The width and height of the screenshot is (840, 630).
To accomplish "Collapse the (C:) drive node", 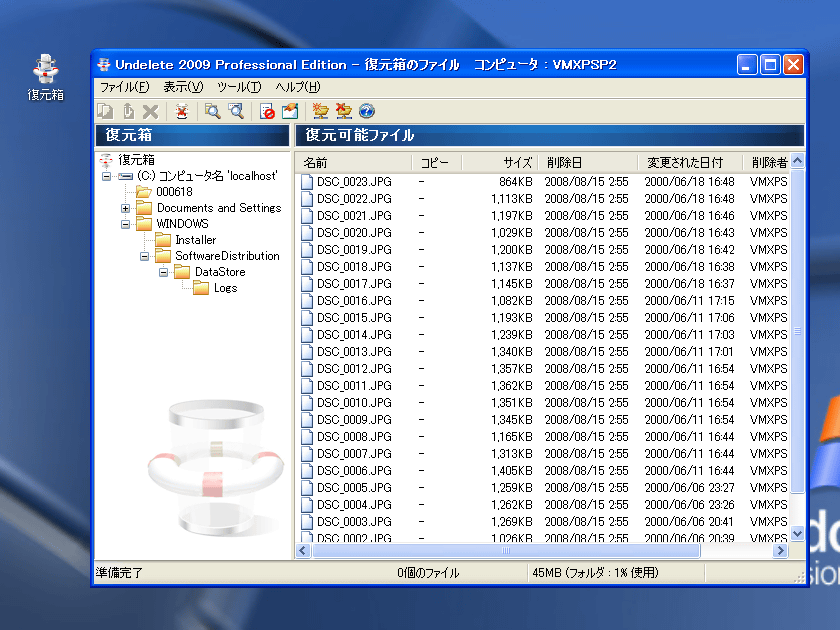I will pyautogui.click(x=106, y=176).
